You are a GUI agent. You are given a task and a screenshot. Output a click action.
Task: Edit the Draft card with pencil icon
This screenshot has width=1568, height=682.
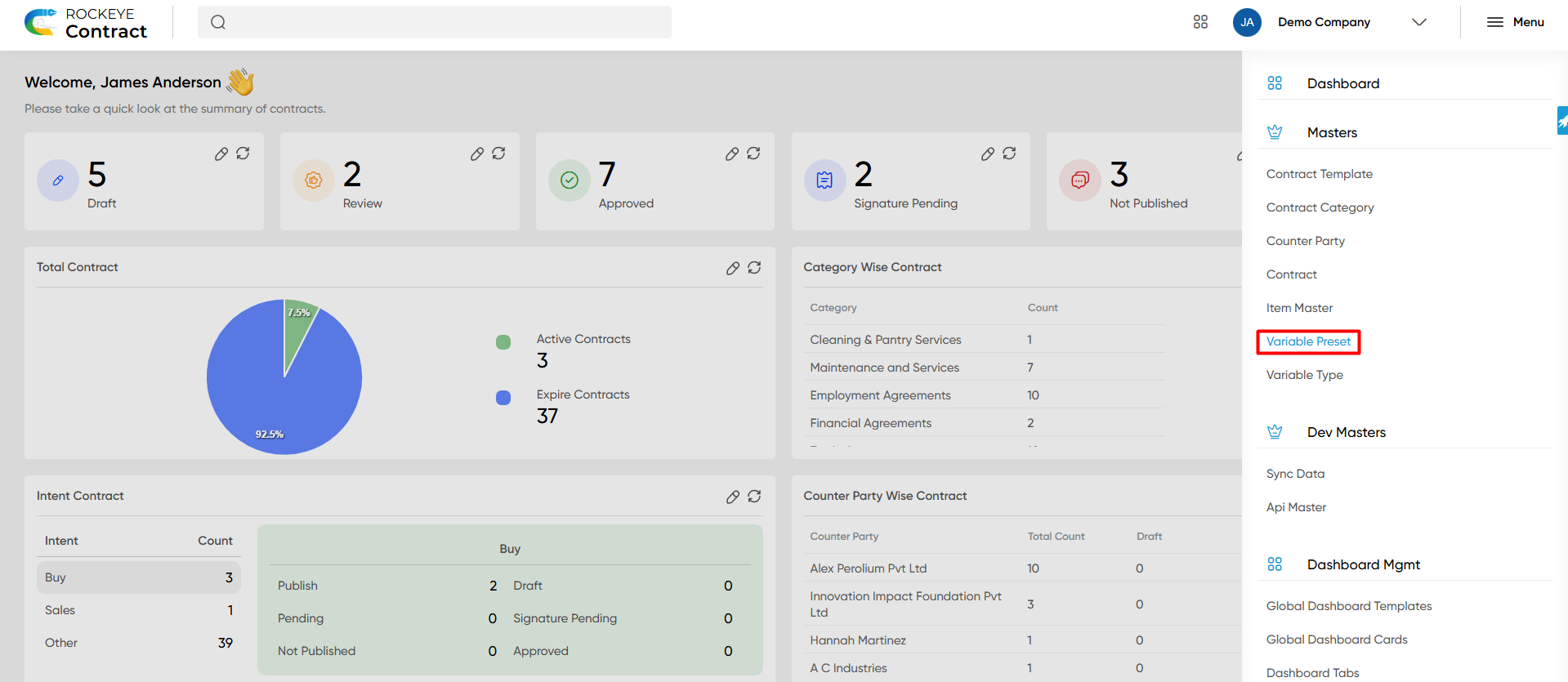coord(221,154)
